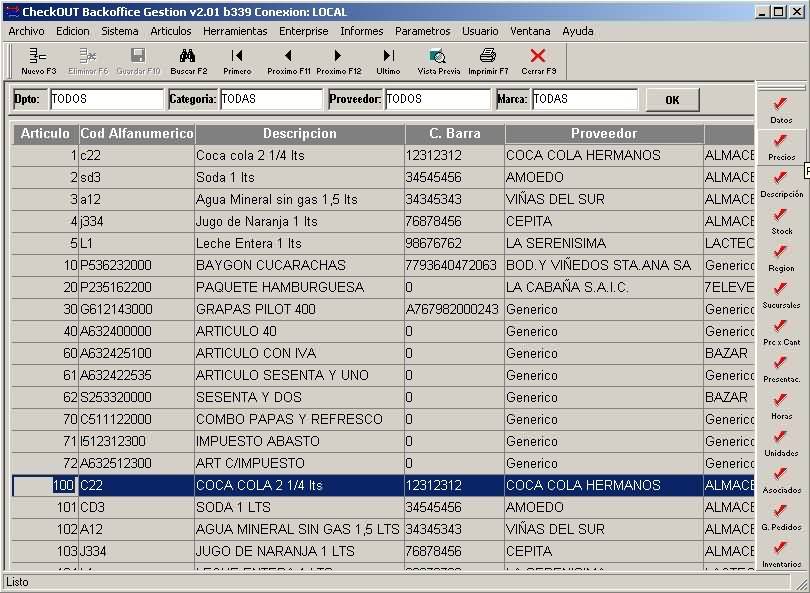Click code A632512300 cell
This screenshot has width=810, height=593.
point(136,463)
